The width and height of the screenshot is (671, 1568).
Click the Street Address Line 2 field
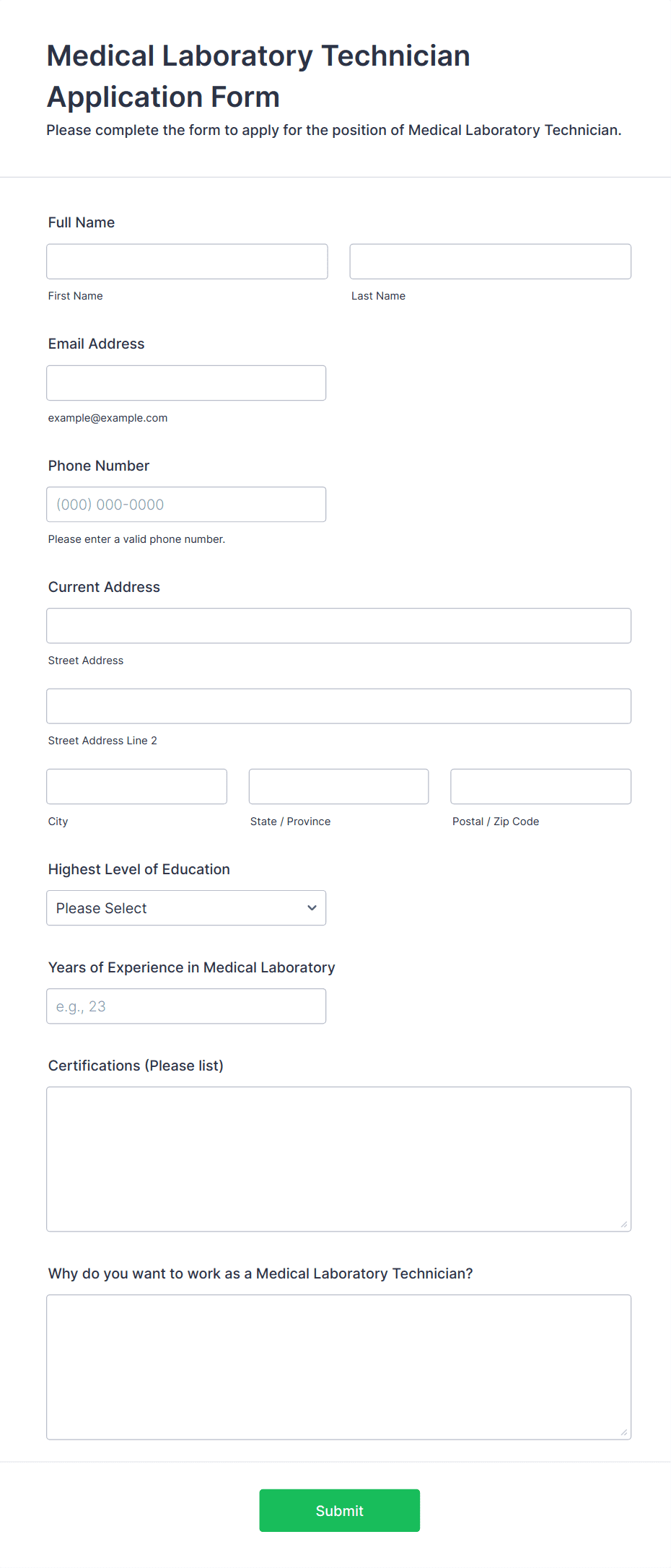(338, 706)
